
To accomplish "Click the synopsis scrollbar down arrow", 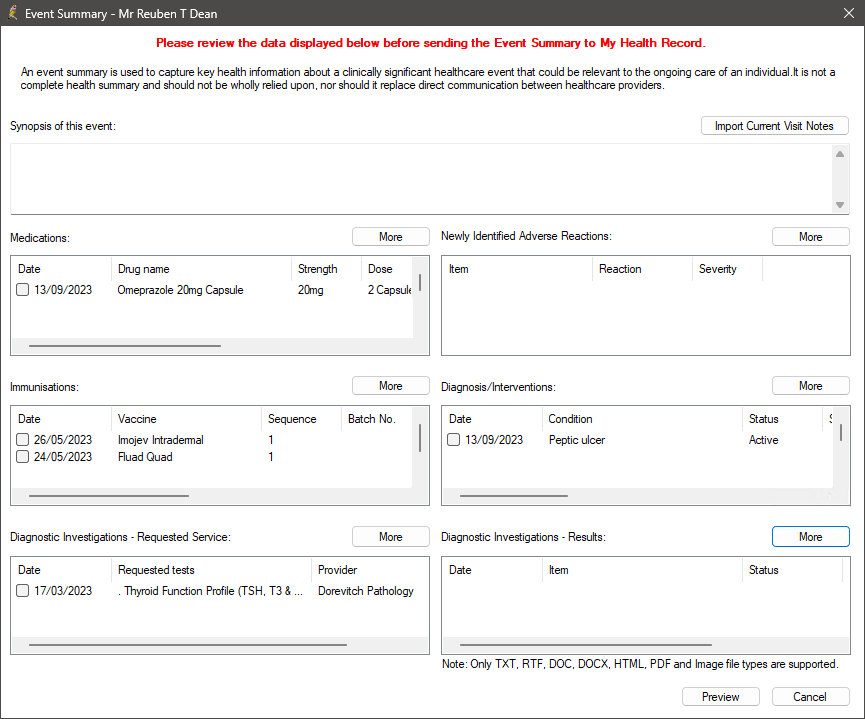I will 840,205.
